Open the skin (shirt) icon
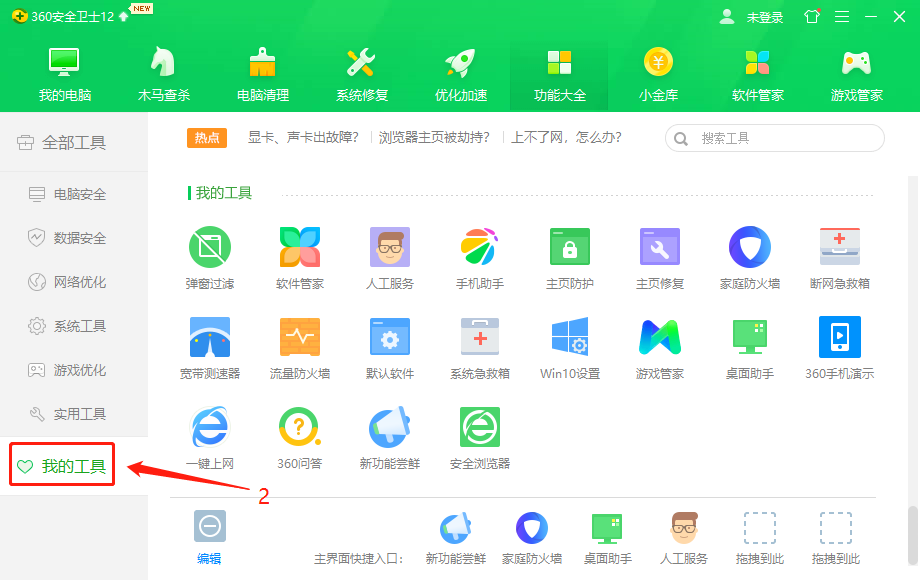The height and width of the screenshot is (580, 920). point(812,16)
